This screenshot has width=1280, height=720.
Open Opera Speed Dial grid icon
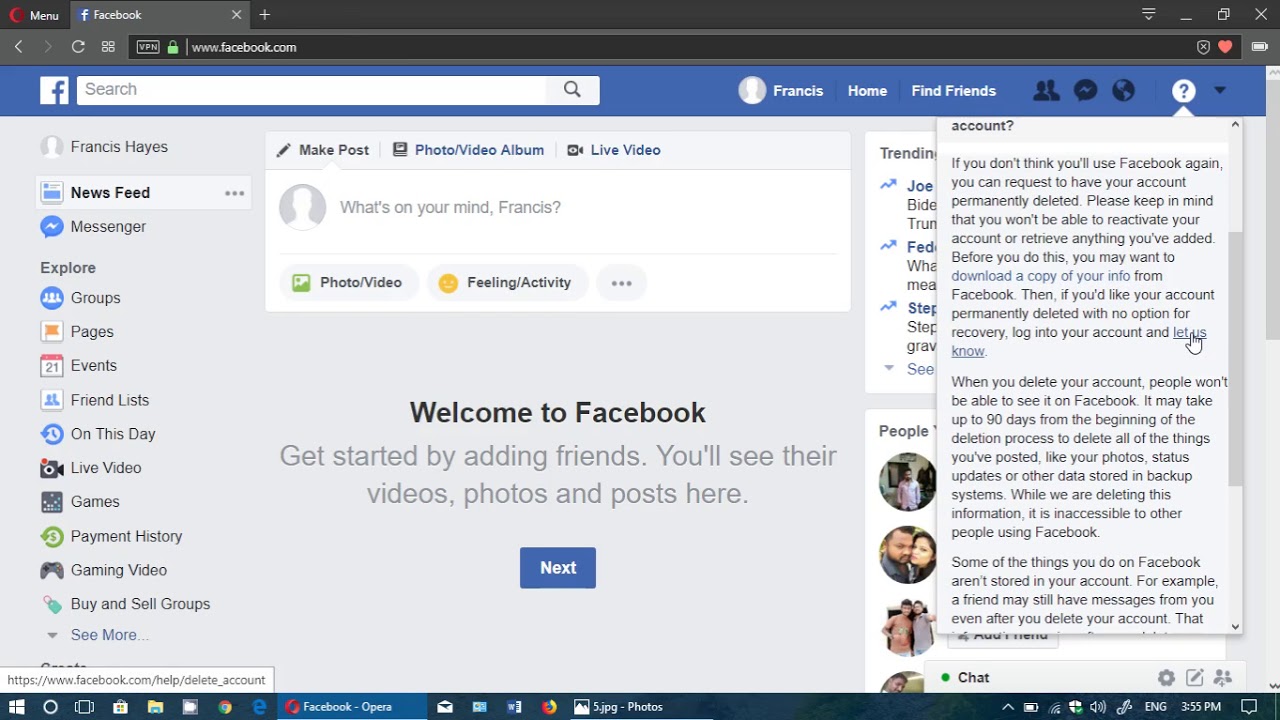coord(108,47)
